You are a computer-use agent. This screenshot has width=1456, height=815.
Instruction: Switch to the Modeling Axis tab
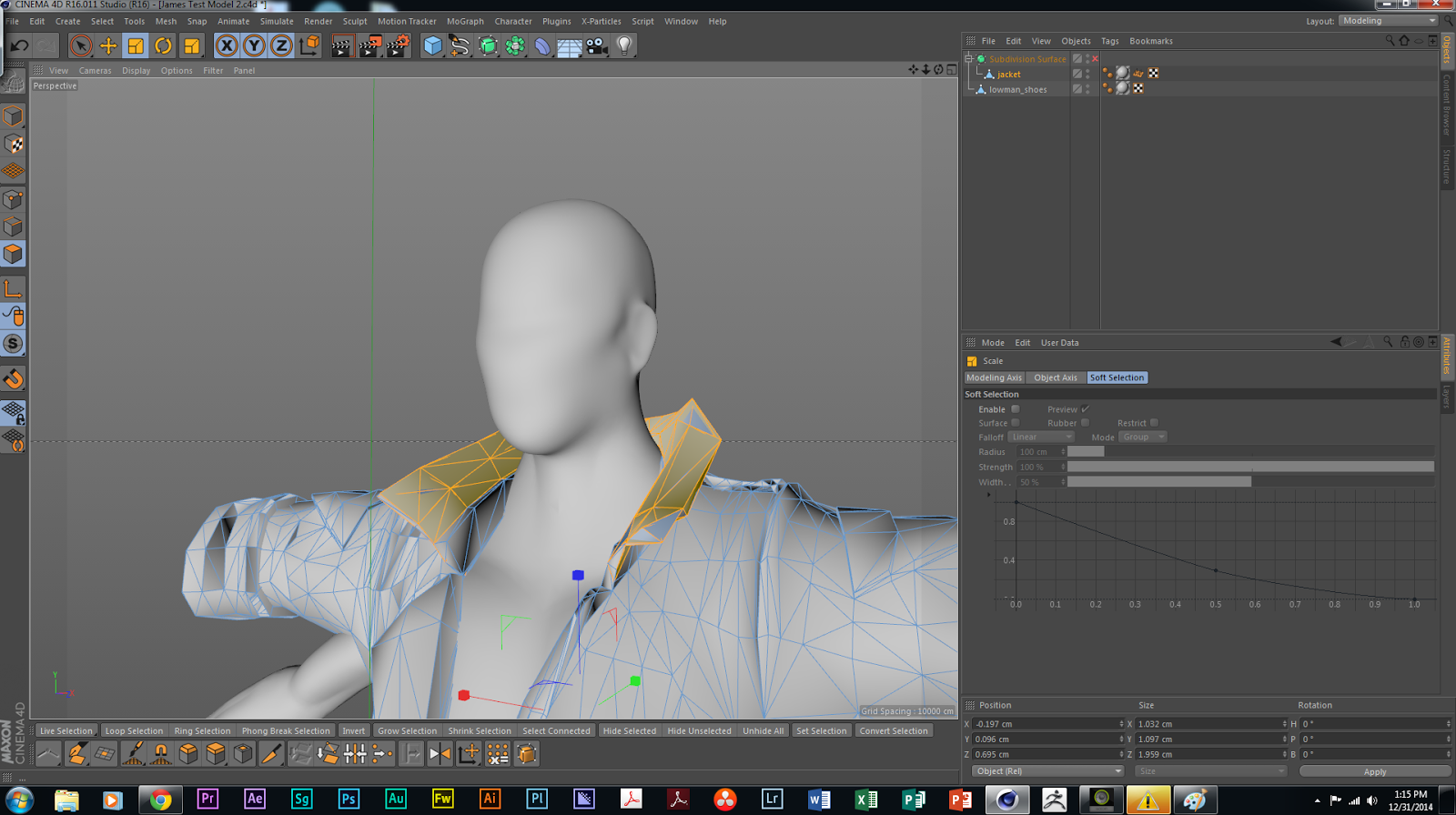pyautogui.click(x=994, y=377)
